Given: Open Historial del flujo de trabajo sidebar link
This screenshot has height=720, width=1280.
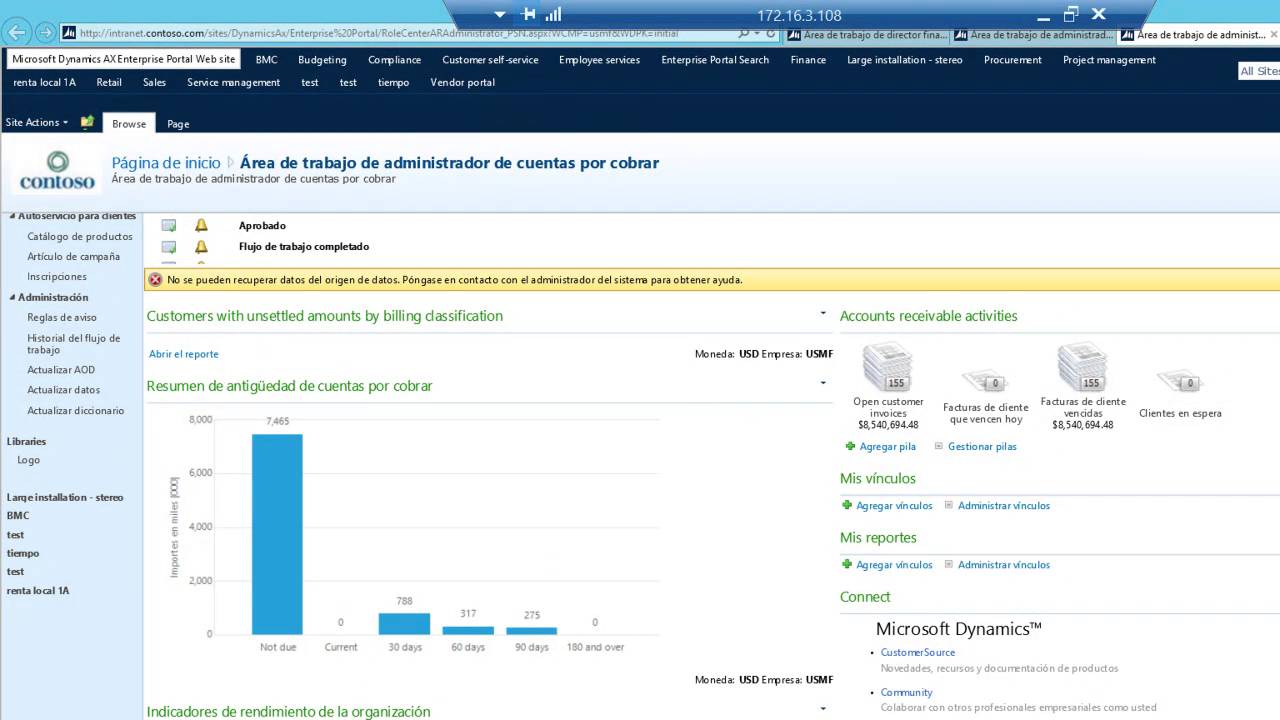Looking at the screenshot, I should click(73, 344).
